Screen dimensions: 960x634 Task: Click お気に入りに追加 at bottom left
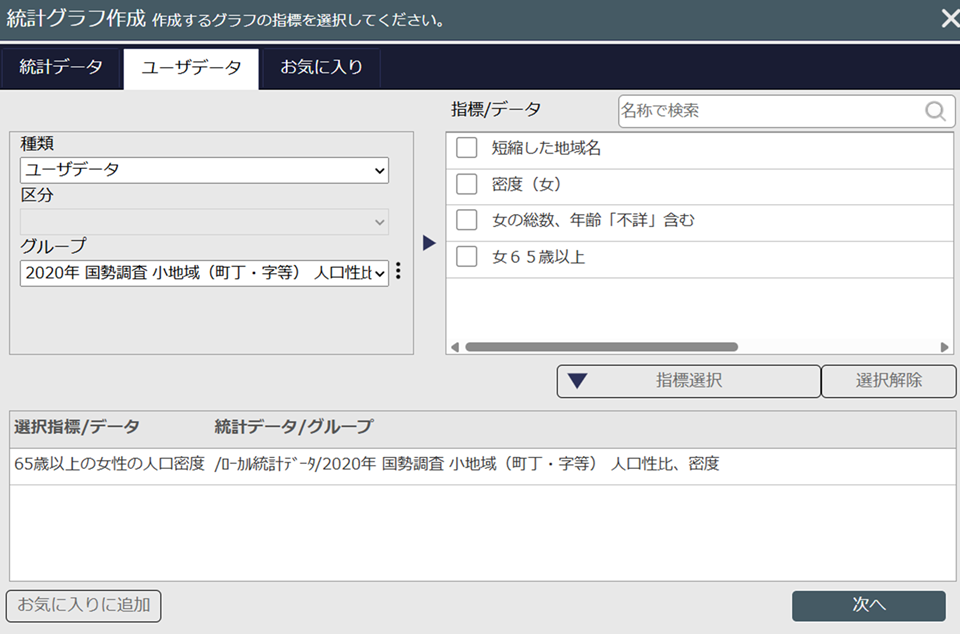coord(83,606)
